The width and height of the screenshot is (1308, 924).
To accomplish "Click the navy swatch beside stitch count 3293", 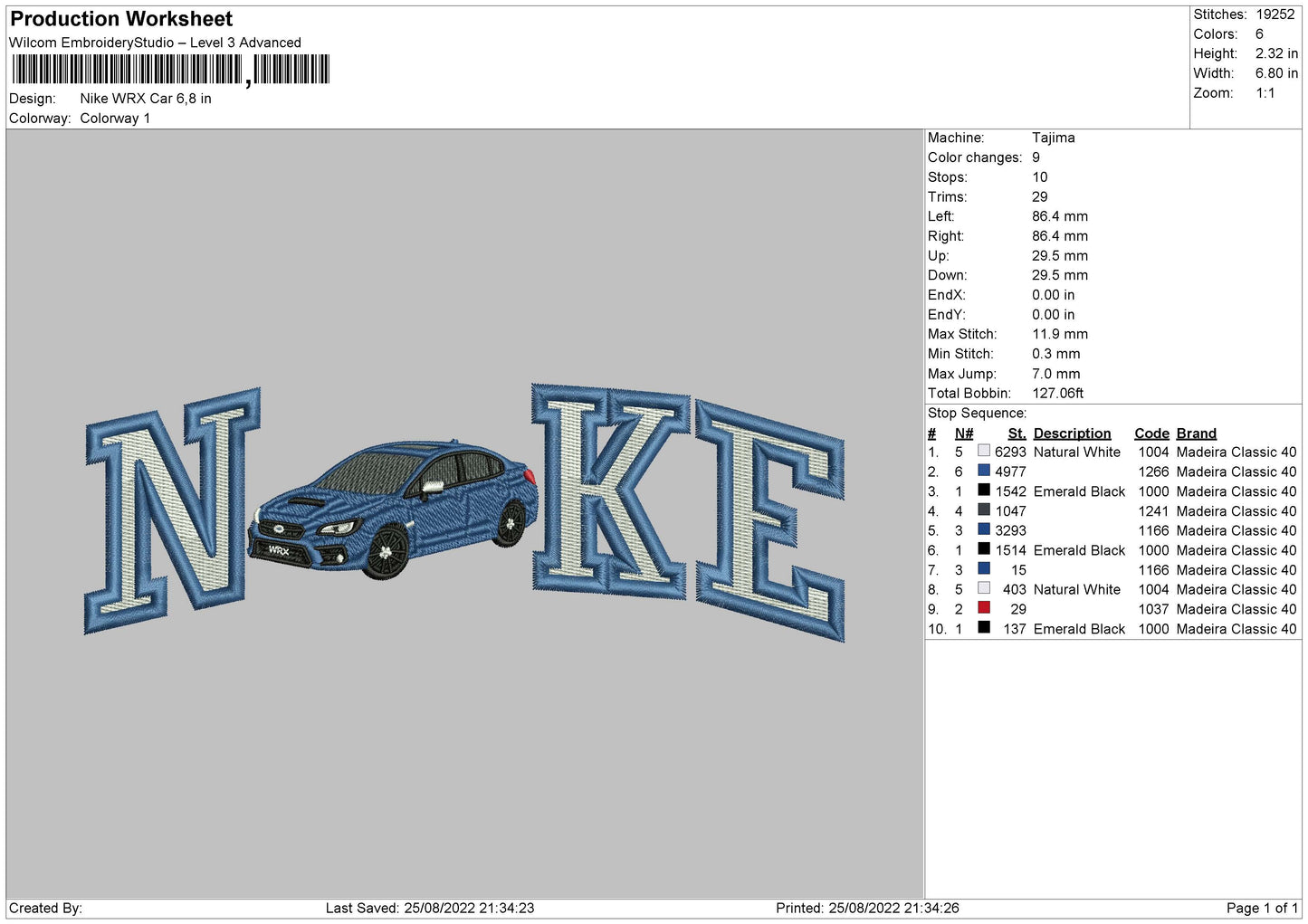I will click(984, 529).
